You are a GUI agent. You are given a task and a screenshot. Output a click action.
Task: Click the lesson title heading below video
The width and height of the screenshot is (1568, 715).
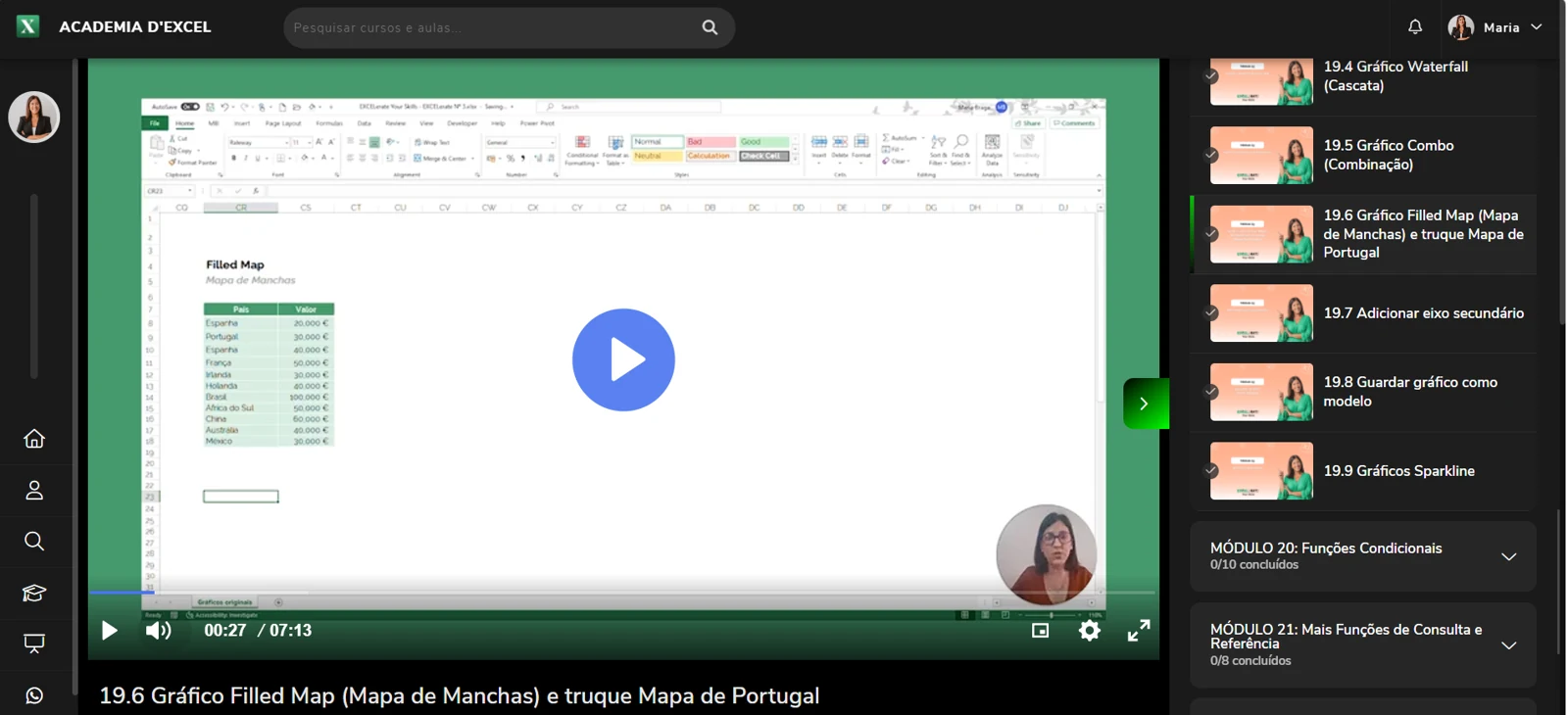coord(459,696)
